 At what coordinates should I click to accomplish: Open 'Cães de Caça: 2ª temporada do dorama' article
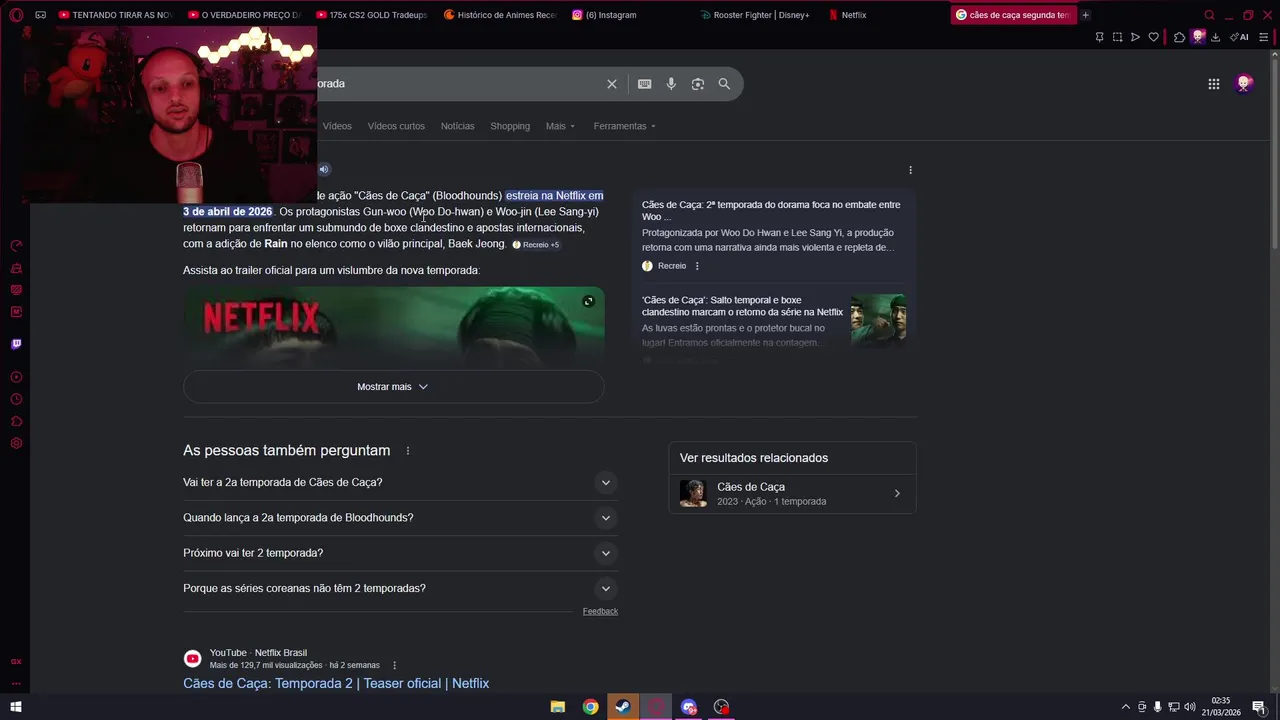click(x=771, y=210)
